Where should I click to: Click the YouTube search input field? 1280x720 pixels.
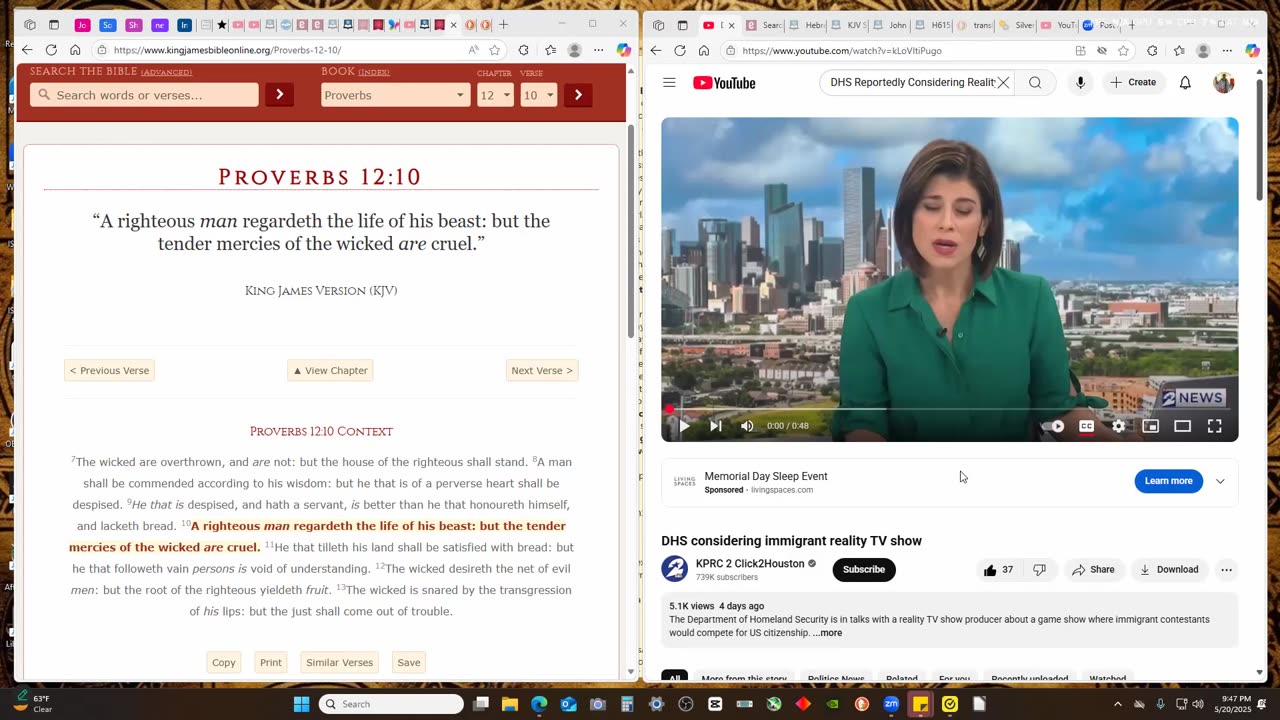(910, 83)
